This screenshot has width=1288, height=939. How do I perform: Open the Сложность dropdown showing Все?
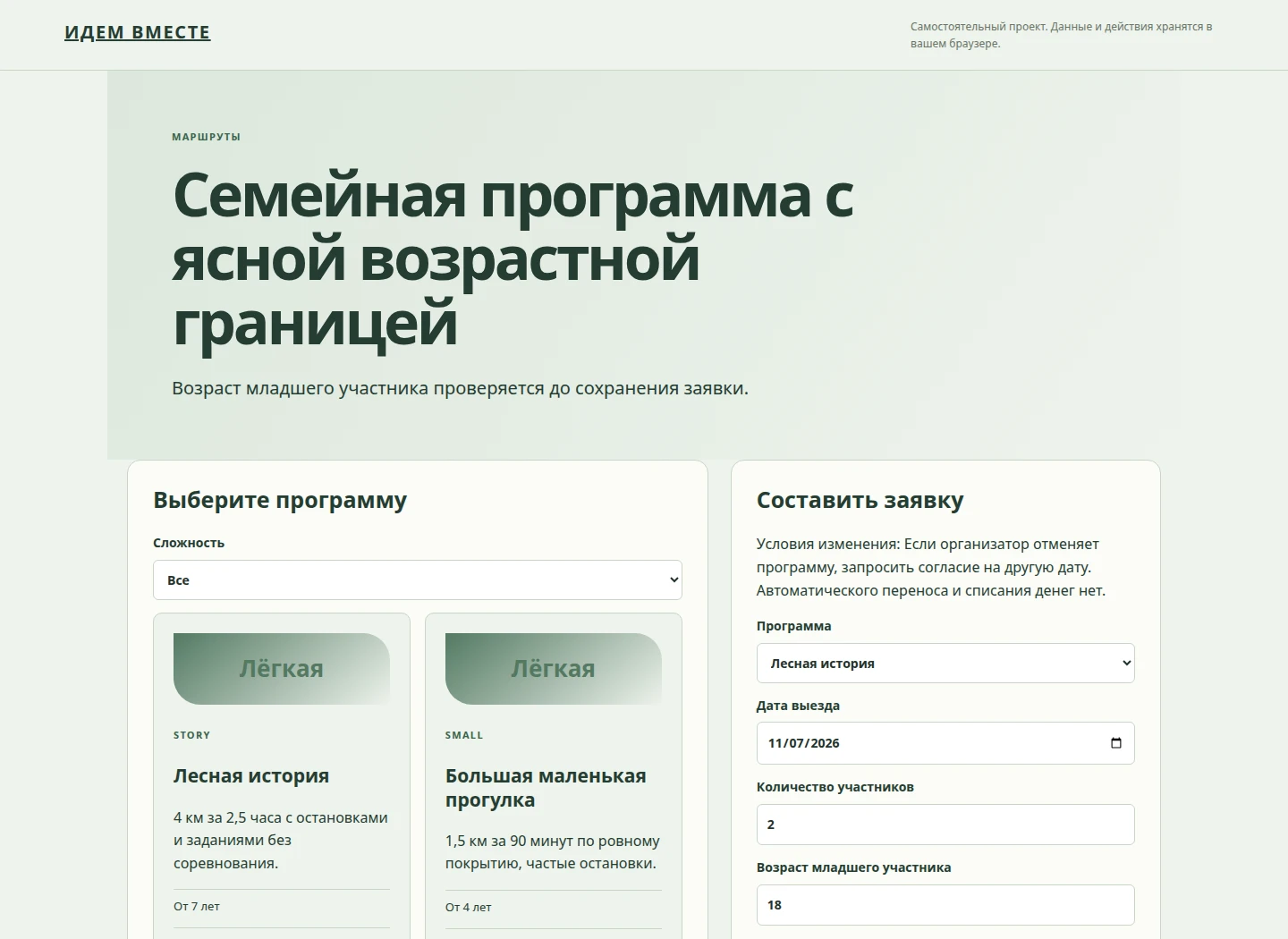[x=418, y=579]
